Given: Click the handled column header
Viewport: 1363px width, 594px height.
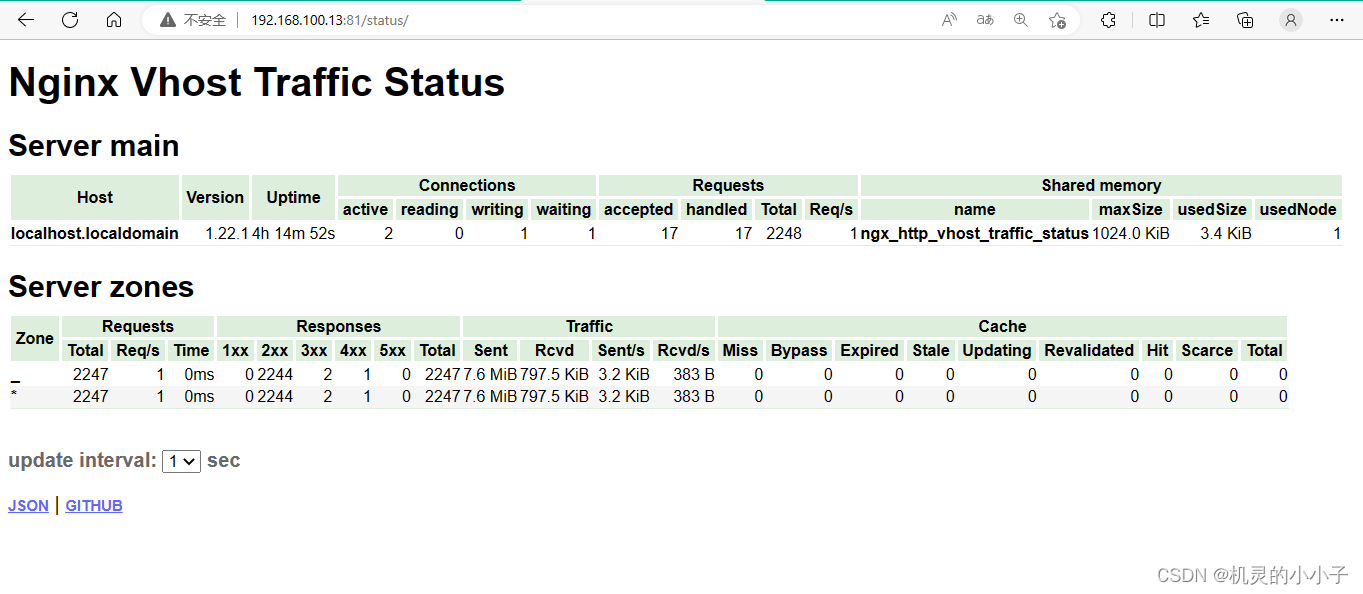Looking at the screenshot, I should click(716, 209).
